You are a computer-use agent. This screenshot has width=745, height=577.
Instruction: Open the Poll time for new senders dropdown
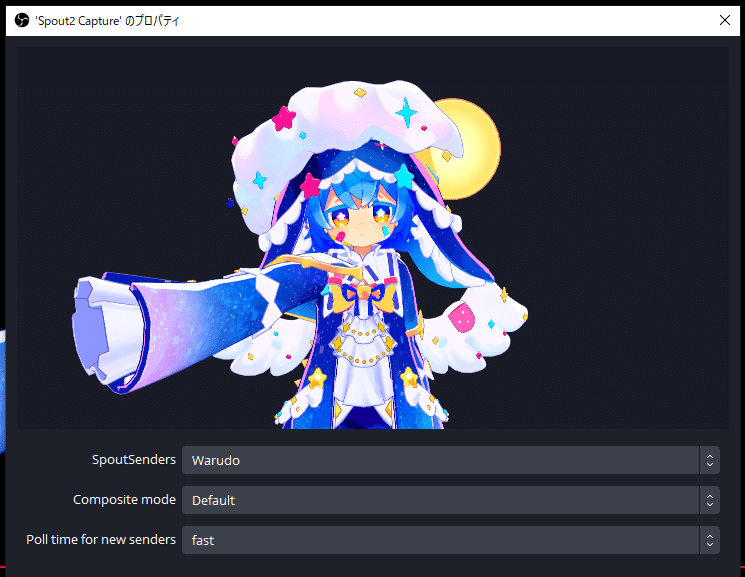[x=450, y=540]
